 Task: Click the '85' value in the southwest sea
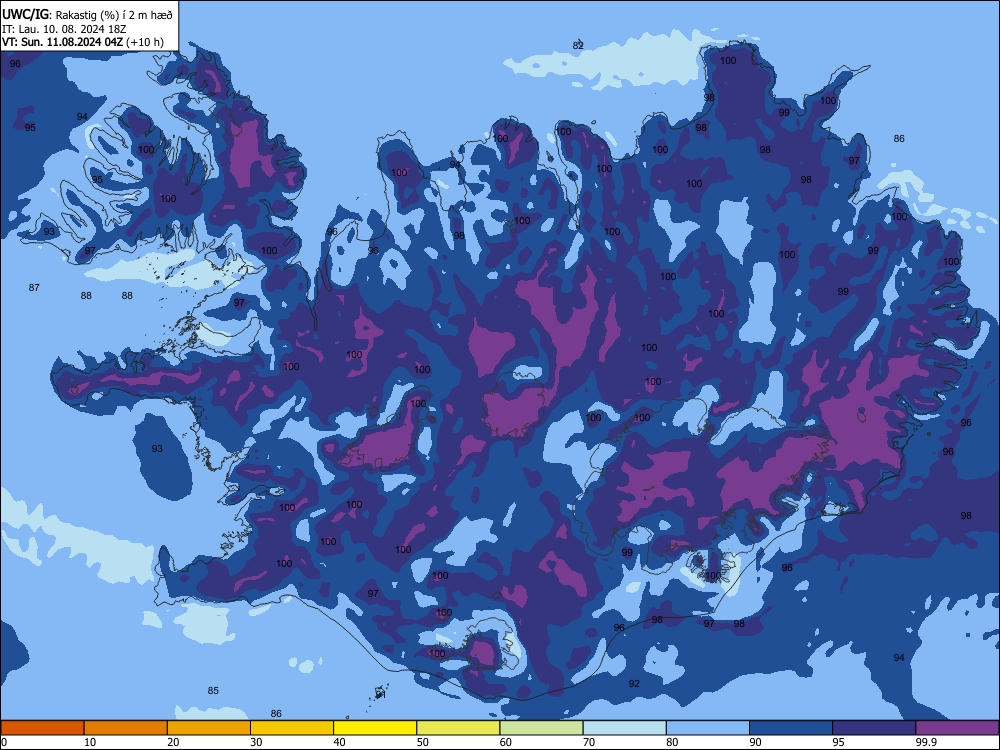coord(213,691)
